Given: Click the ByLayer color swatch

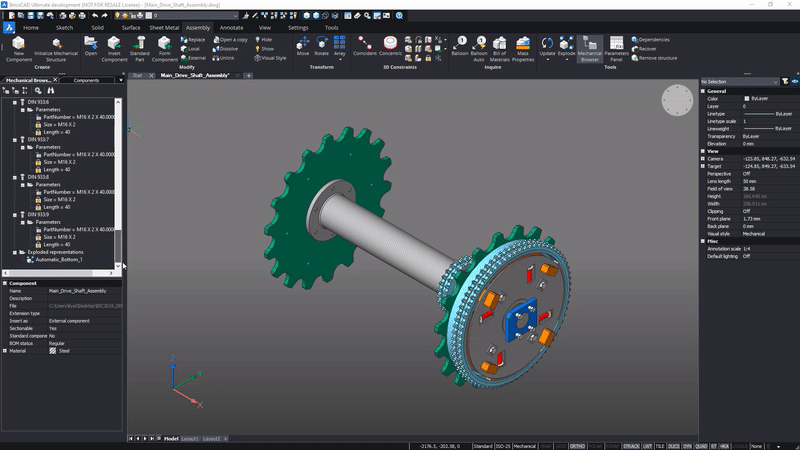Looking at the screenshot, I should click(747, 98).
